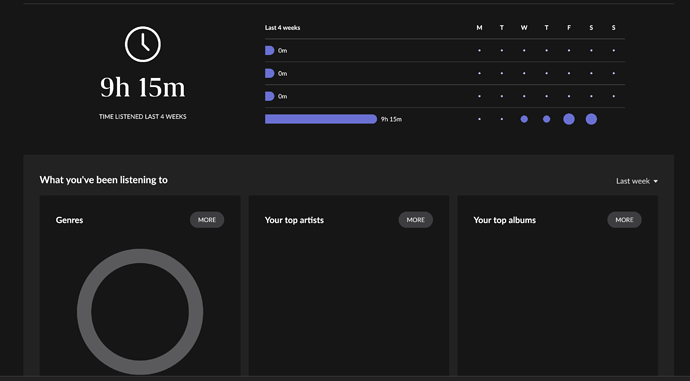The image size is (690, 381).
Task: Click Saturday's large listening dot
Action: [x=591, y=119]
